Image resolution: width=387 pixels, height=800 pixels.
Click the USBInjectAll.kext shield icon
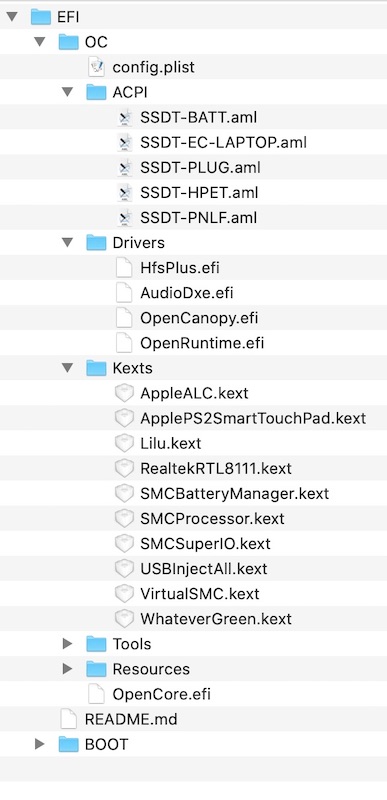tap(124, 568)
